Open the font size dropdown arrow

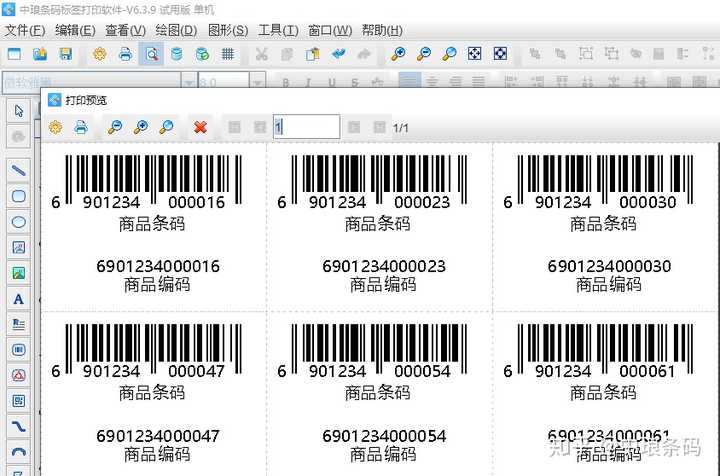258,82
